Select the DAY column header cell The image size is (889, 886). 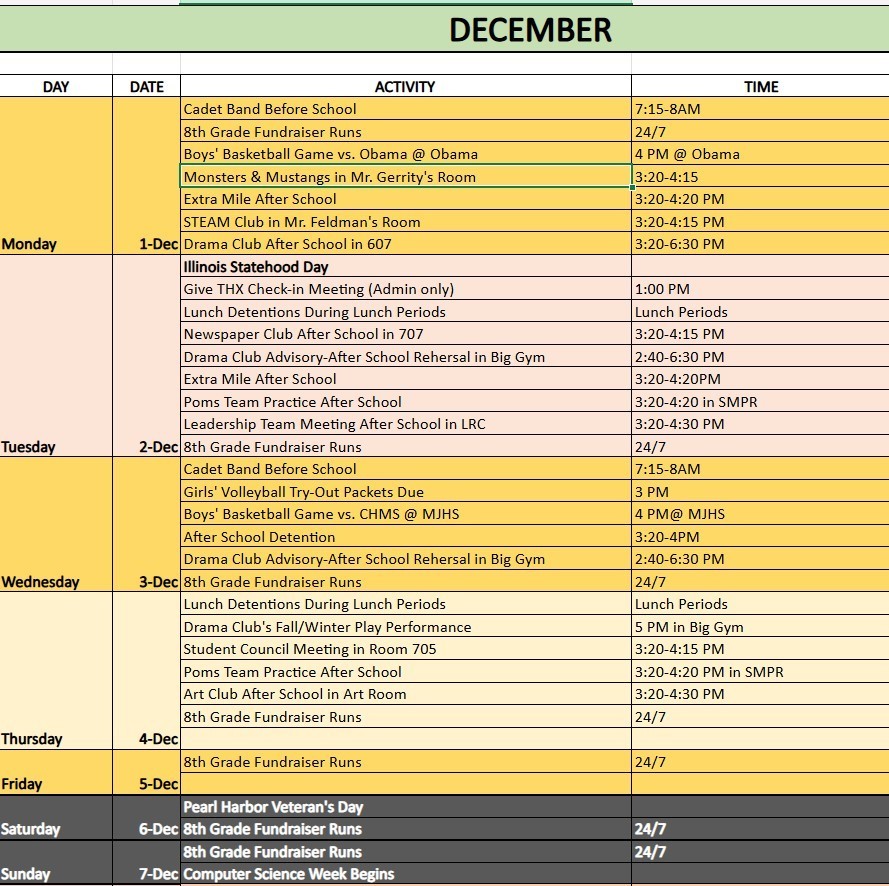coord(56,87)
